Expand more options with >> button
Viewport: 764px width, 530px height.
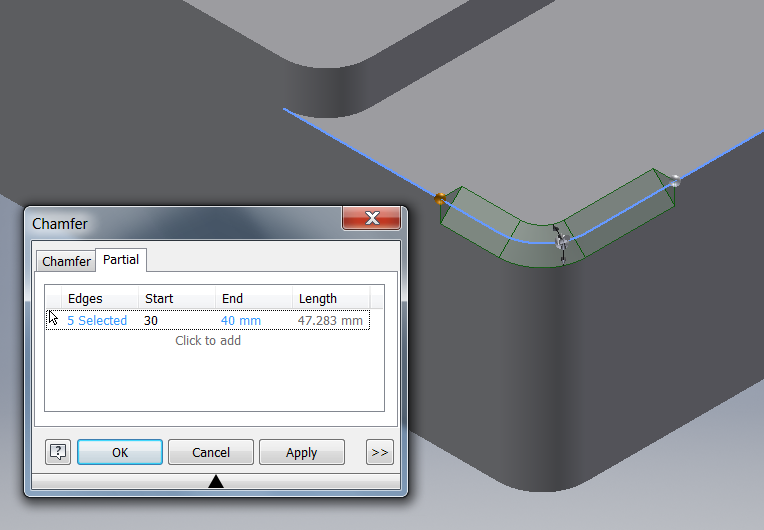tap(379, 452)
